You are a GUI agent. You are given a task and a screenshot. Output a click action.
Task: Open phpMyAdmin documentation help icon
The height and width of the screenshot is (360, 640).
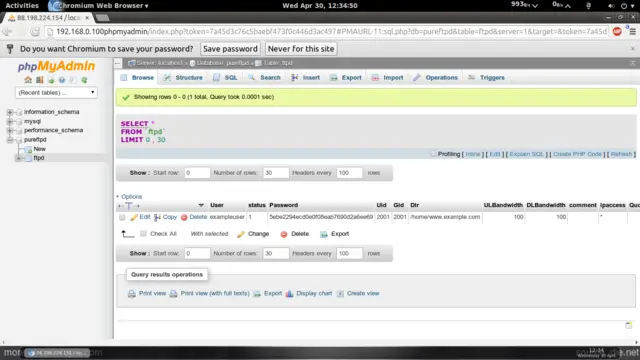coord(62,80)
